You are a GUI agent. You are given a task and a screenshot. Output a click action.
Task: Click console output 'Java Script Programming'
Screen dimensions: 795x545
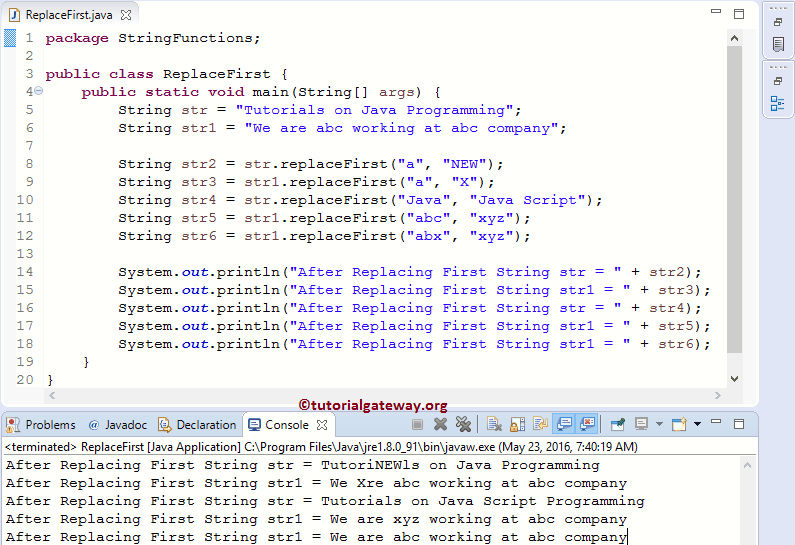(x=325, y=501)
